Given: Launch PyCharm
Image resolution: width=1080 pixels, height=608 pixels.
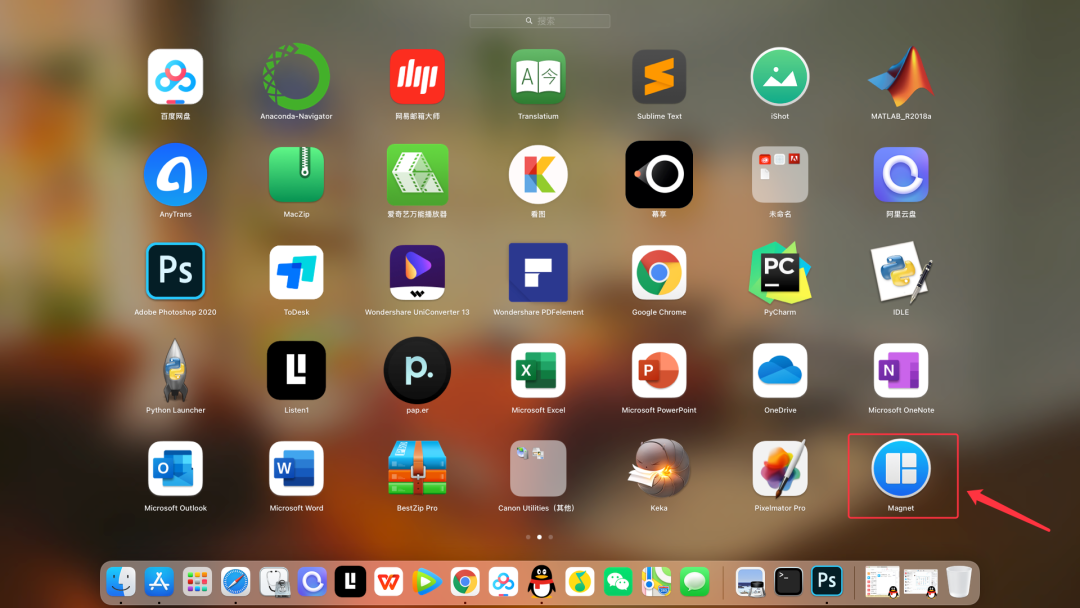Looking at the screenshot, I should (x=780, y=272).
